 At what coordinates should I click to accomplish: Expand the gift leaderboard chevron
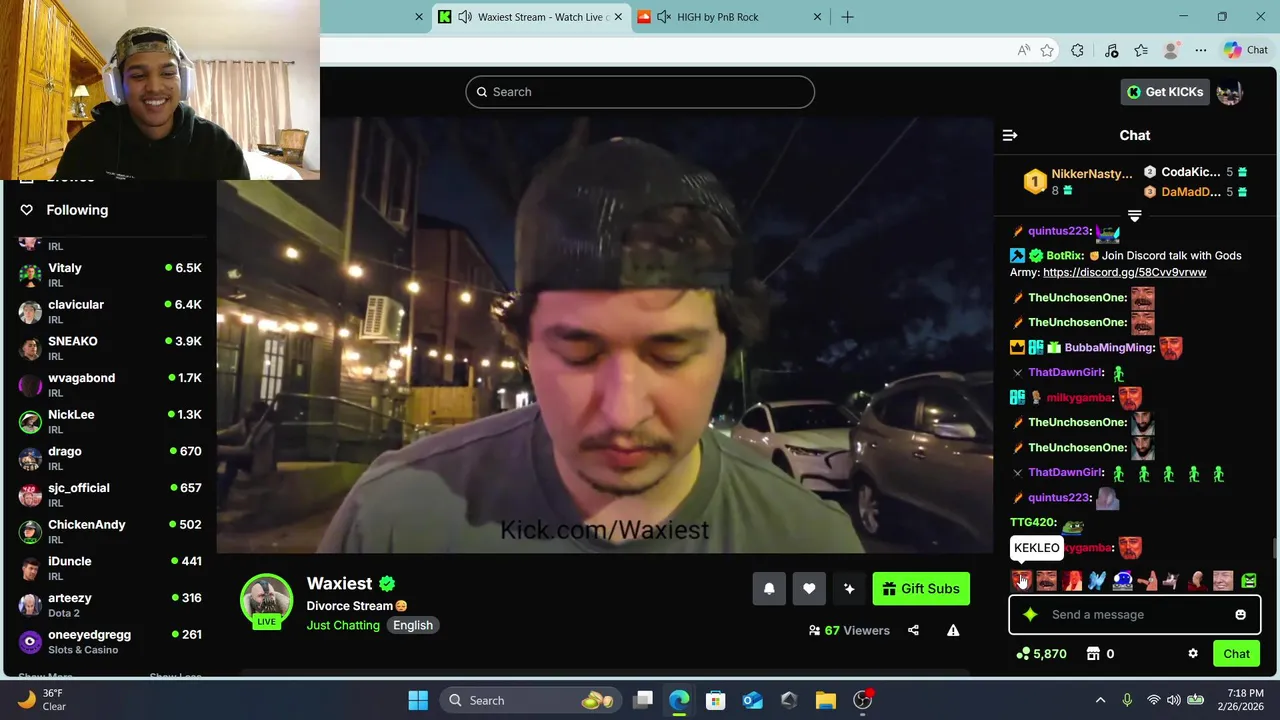pyautogui.click(x=1134, y=216)
